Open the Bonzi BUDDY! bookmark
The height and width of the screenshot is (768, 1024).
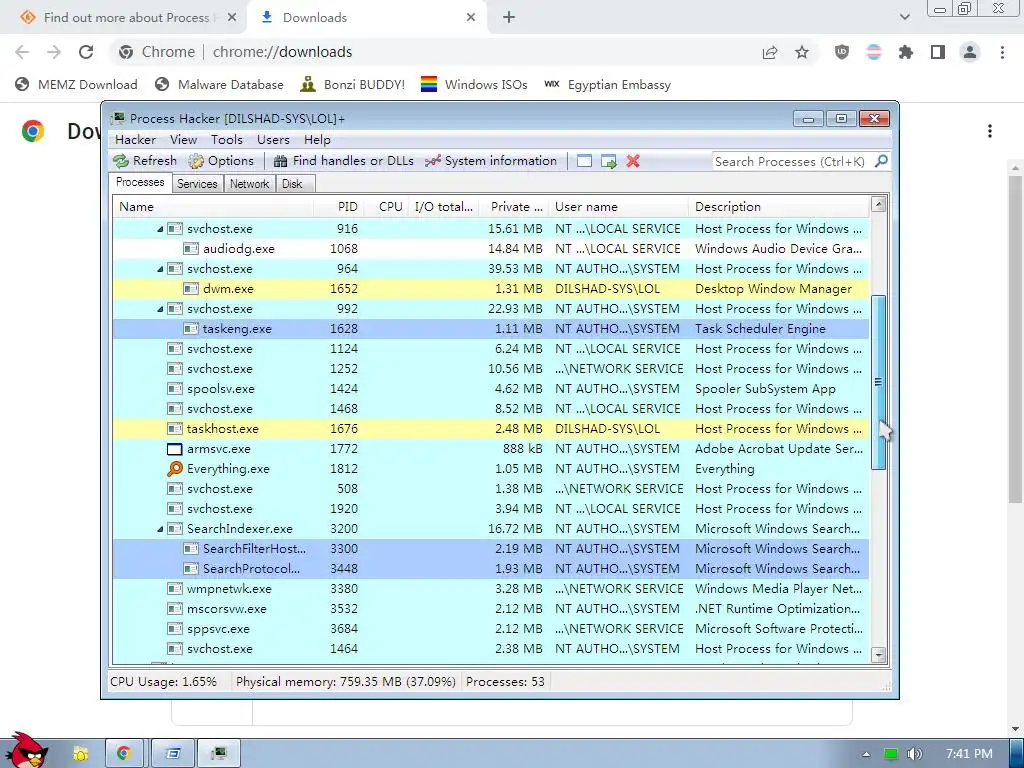353,85
